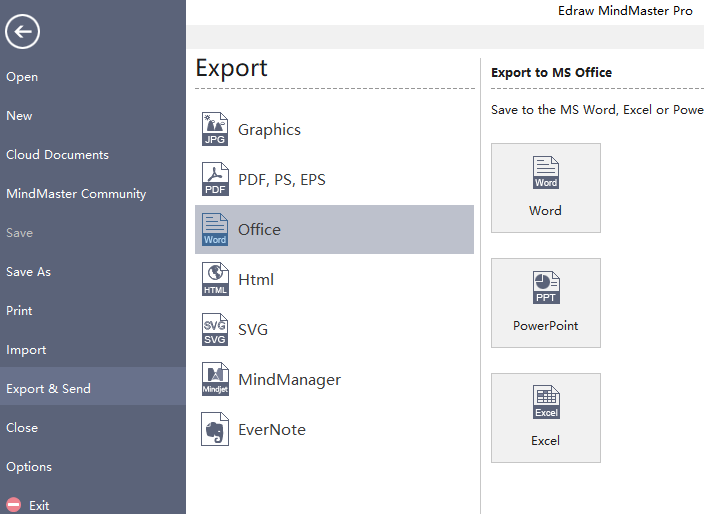Click Open in the sidebar
The height and width of the screenshot is (514, 704).
(22, 77)
